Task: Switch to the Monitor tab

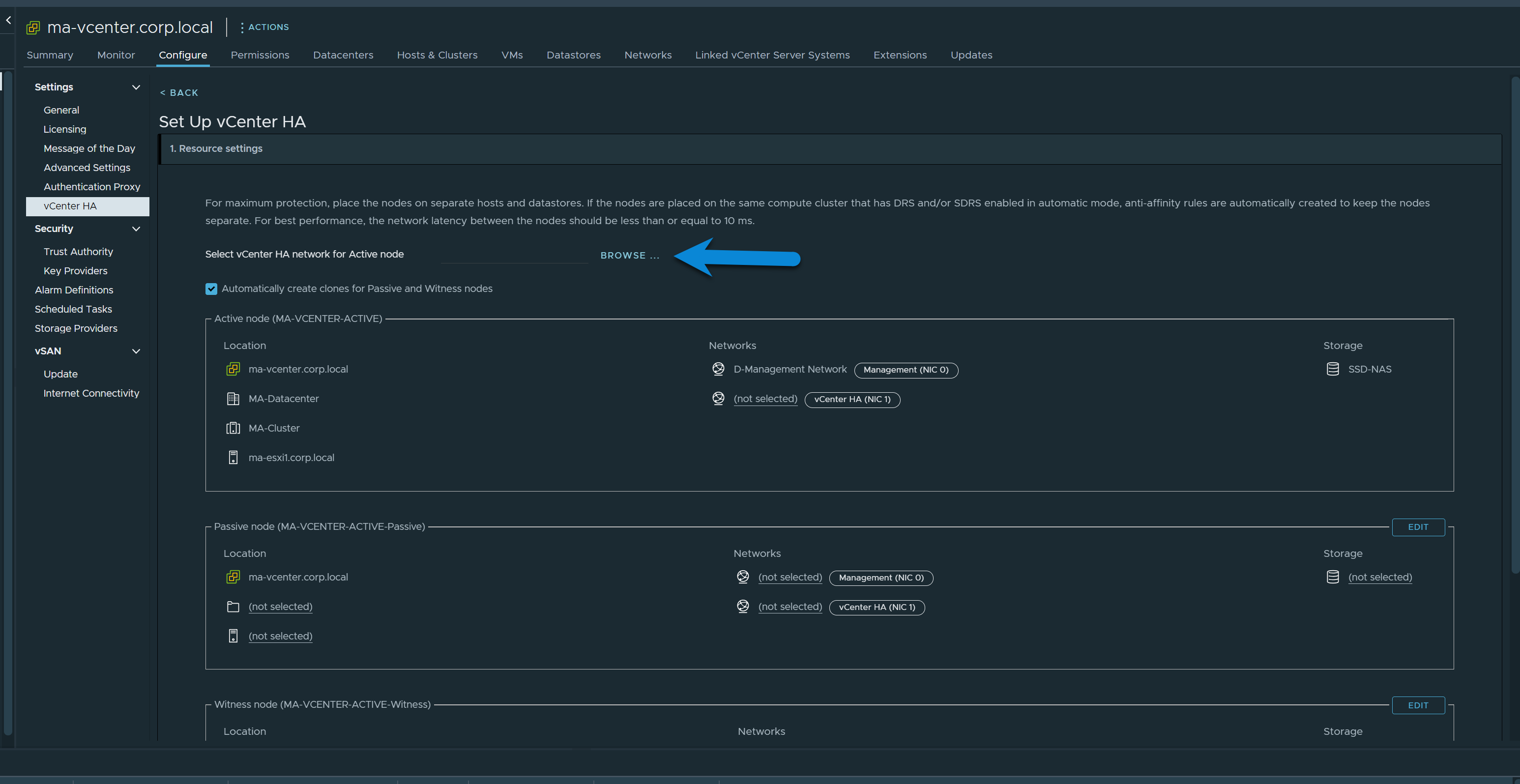Action: coord(116,55)
